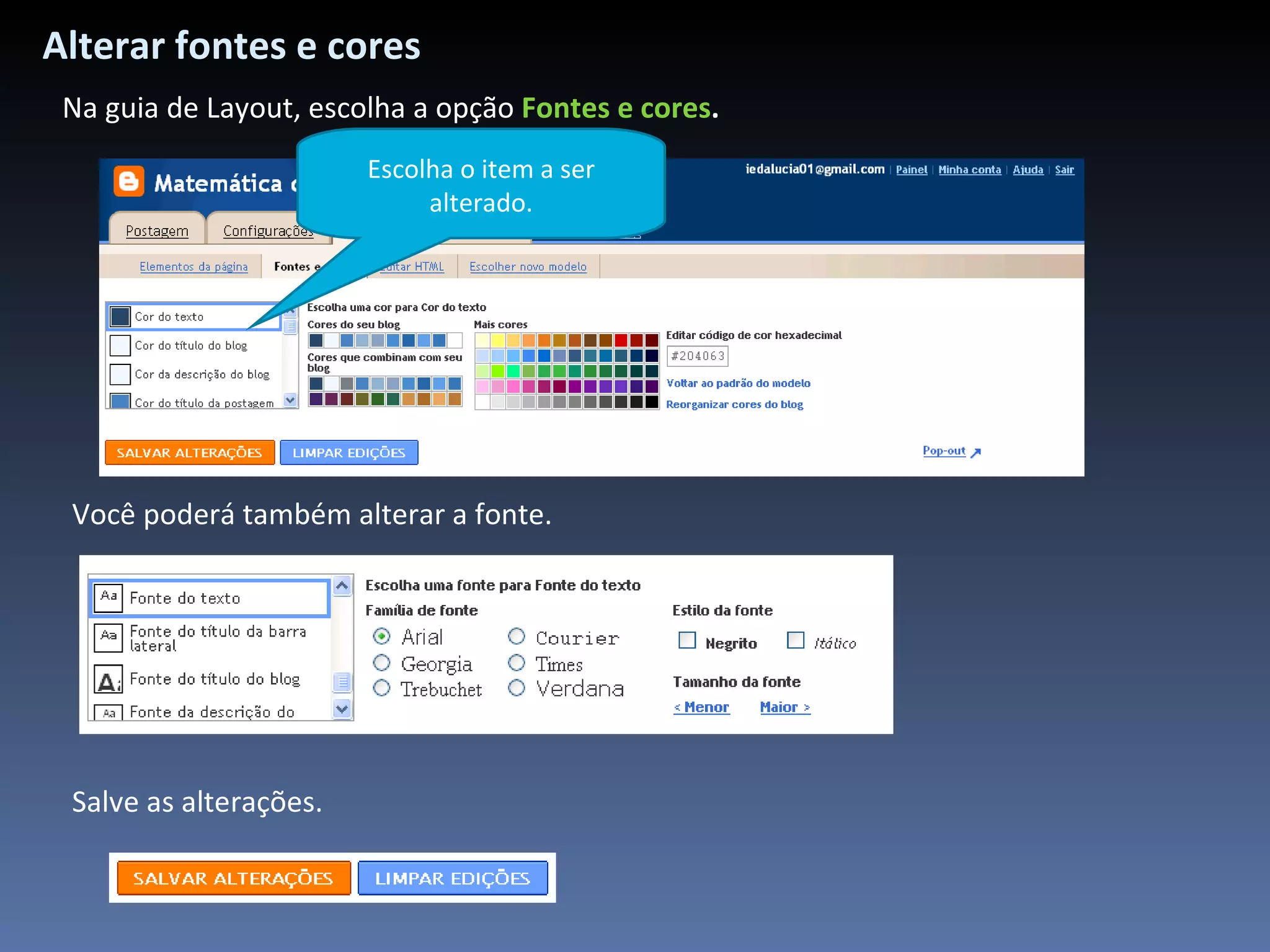
Task: Select Cor do título do blog item
Action: click(193, 345)
